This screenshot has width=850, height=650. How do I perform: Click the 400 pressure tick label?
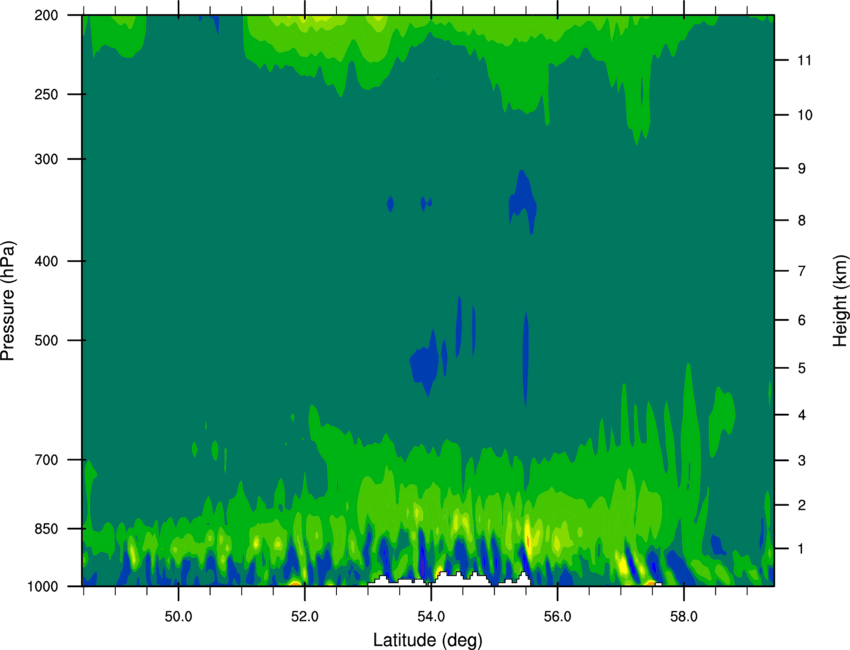click(x=47, y=261)
